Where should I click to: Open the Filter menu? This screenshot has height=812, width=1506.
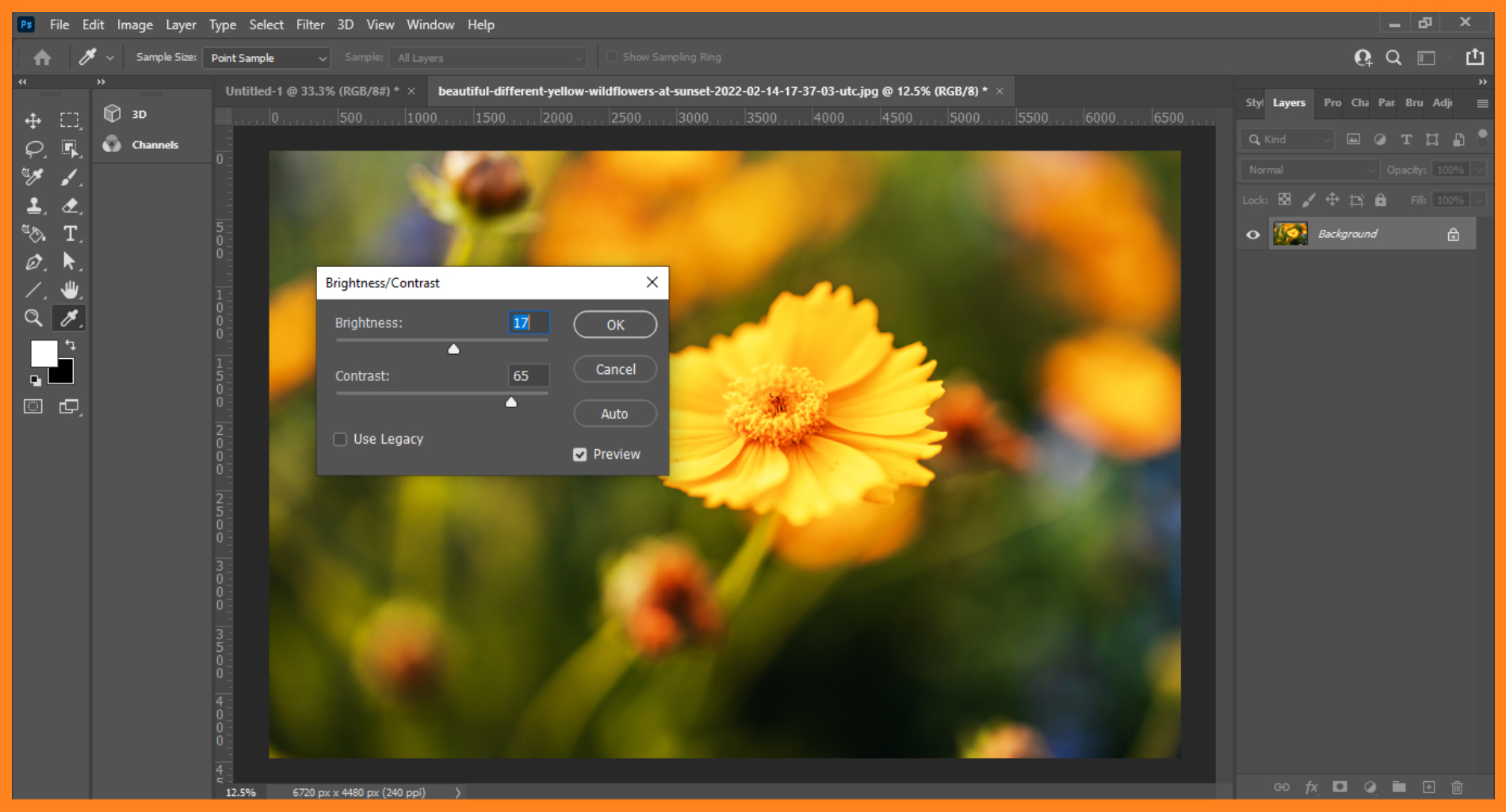tap(310, 25)
